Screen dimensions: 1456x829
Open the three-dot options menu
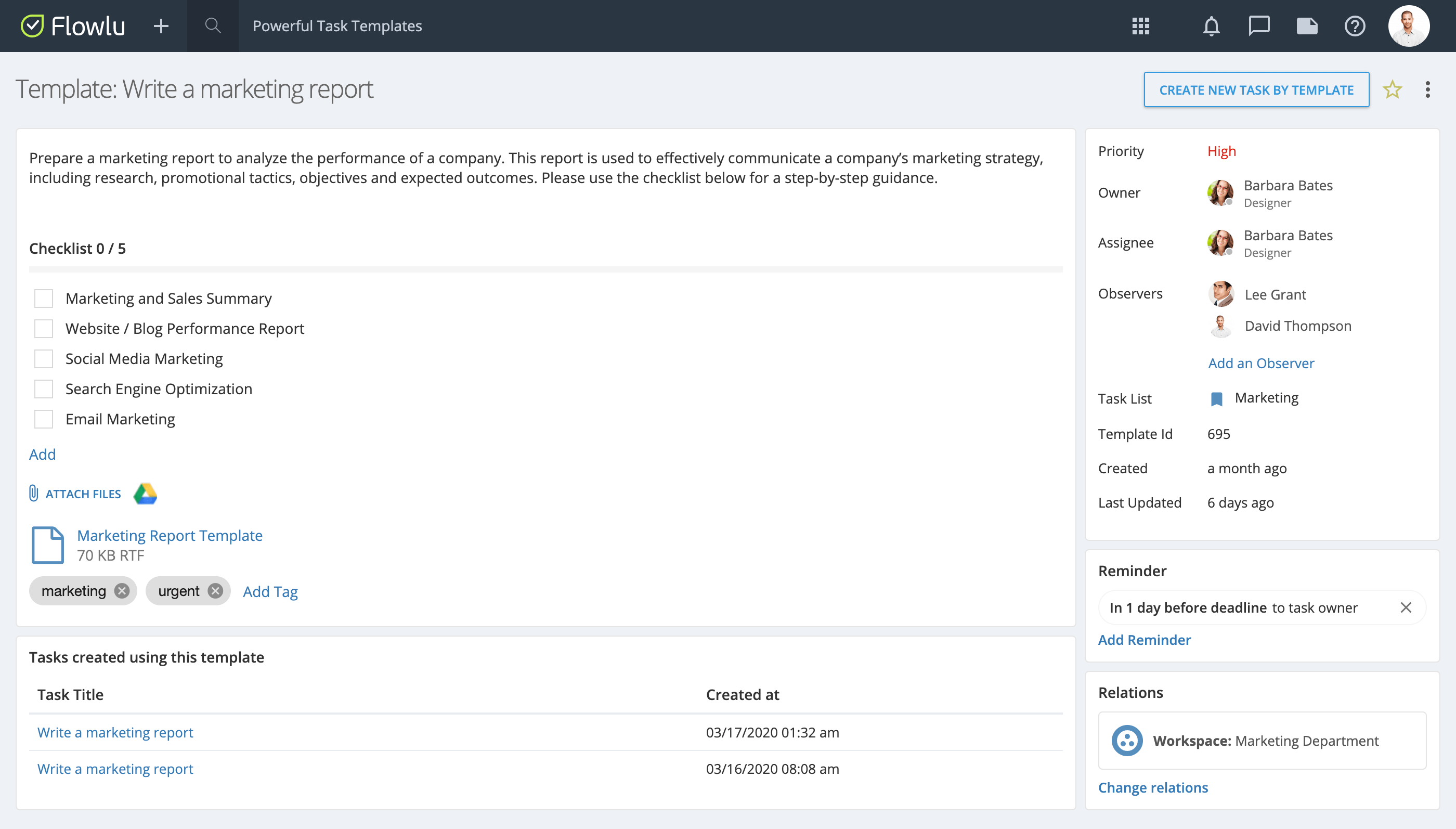pos(1427,89)
